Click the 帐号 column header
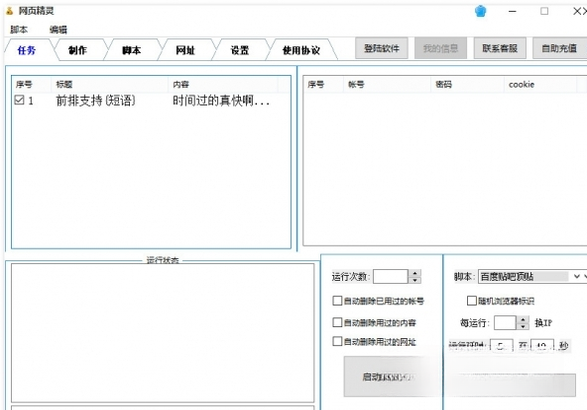587x410 pixels. point(387,85)
